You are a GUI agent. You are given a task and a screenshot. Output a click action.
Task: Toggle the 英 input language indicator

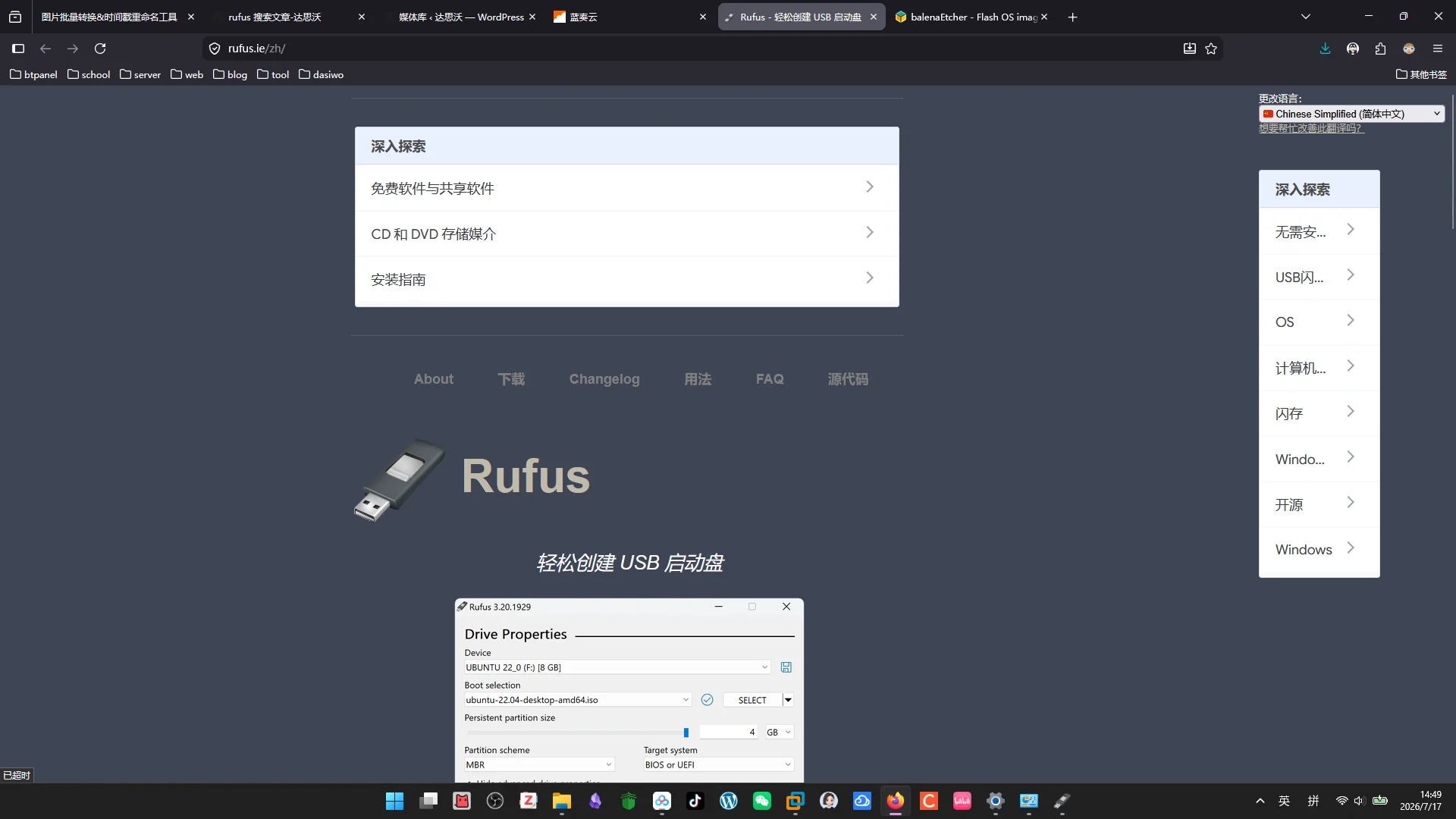1284,801
